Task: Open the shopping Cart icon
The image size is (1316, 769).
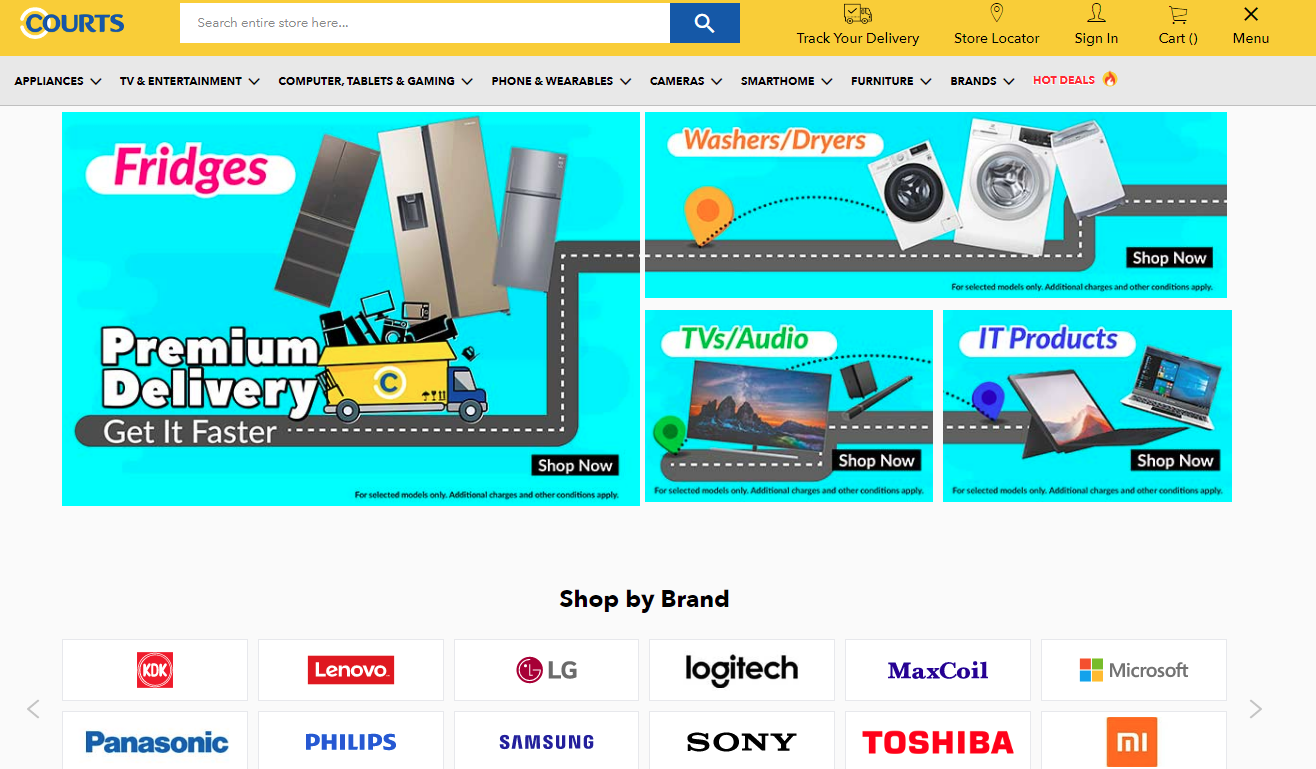Action: coord(1178,14)
